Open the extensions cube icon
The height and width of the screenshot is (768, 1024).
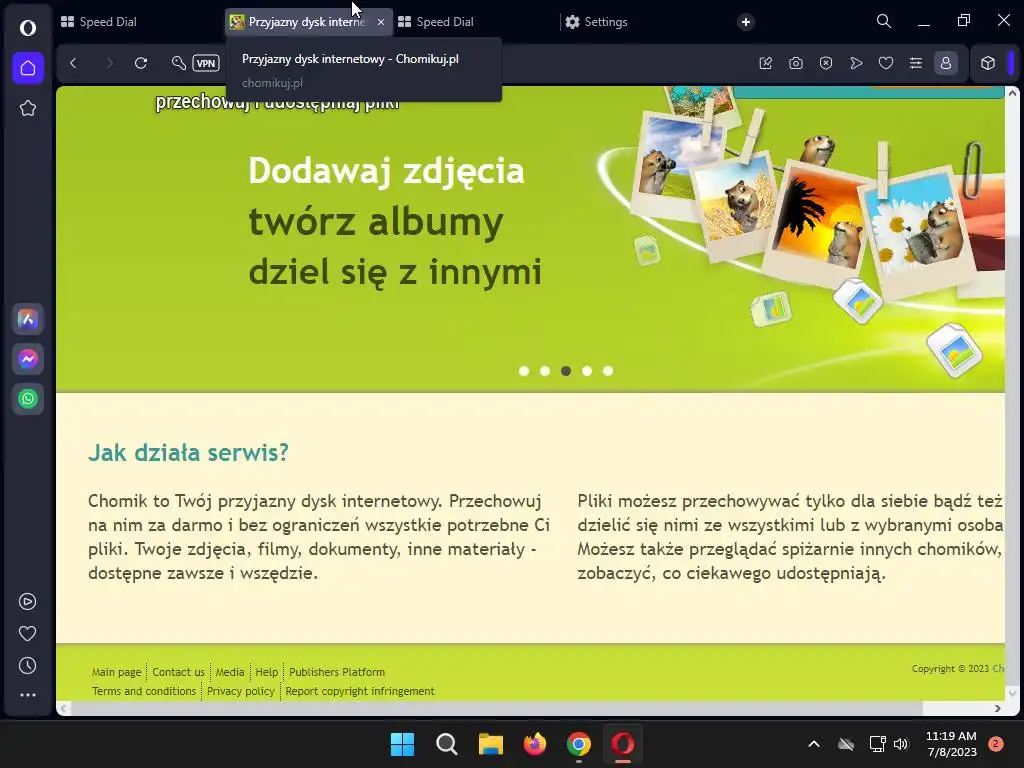tap(988, 63)
